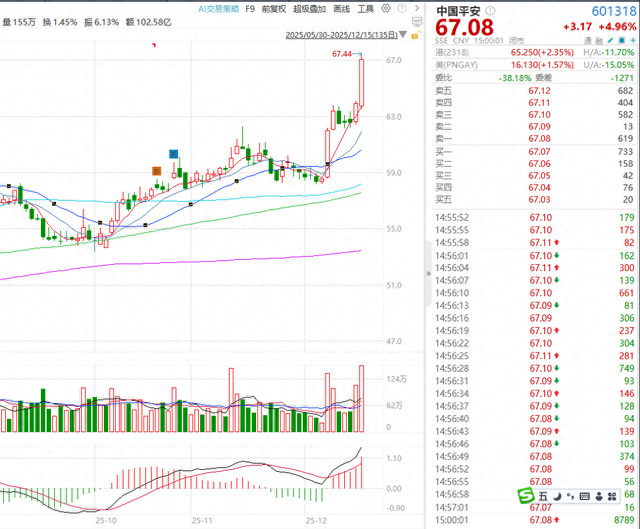Click the 买一 bid price 67.07
Screen dimensions: 640x529
tap(539, 151)
